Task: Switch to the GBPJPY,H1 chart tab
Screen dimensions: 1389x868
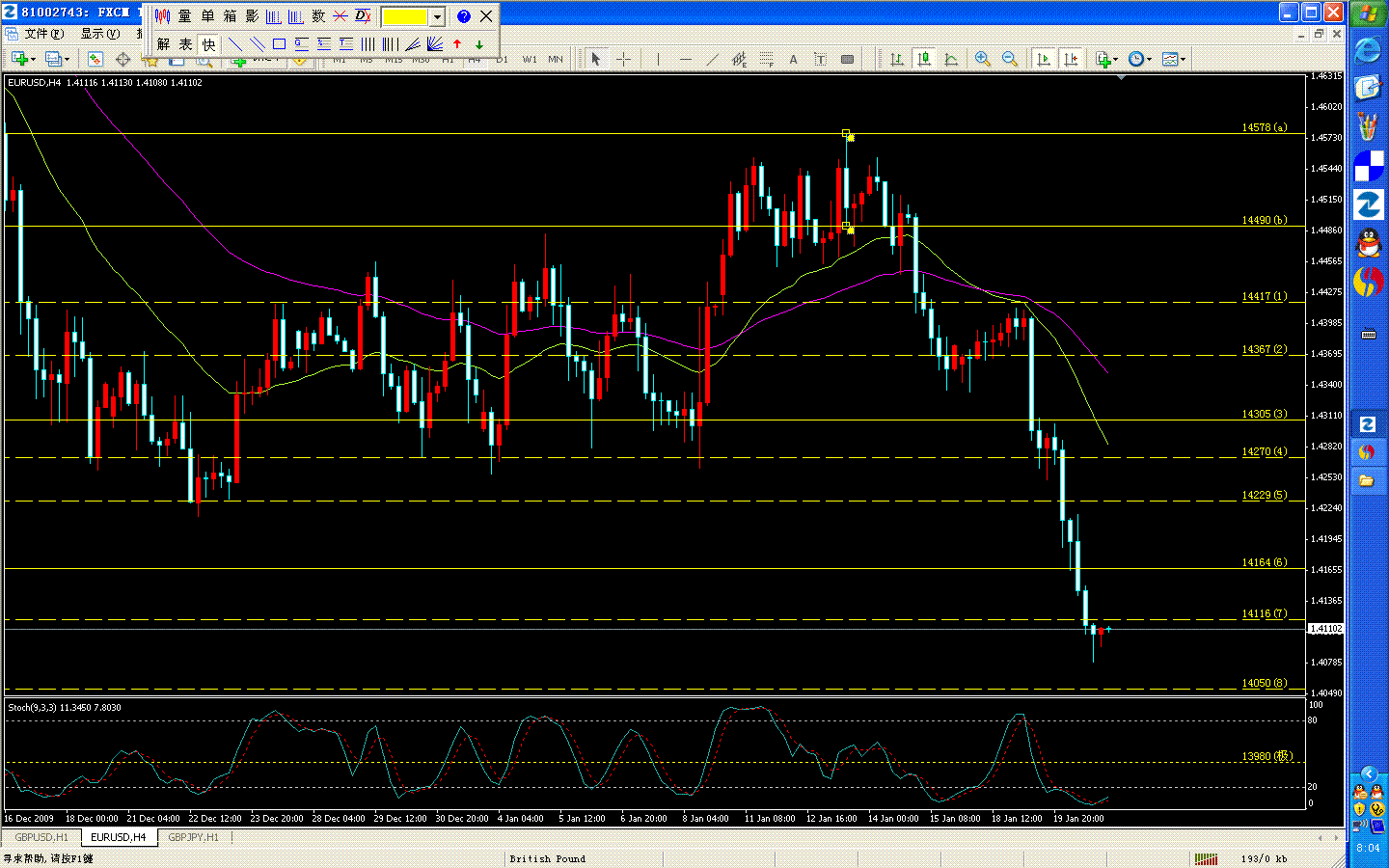Action: (x=193, y=837)
